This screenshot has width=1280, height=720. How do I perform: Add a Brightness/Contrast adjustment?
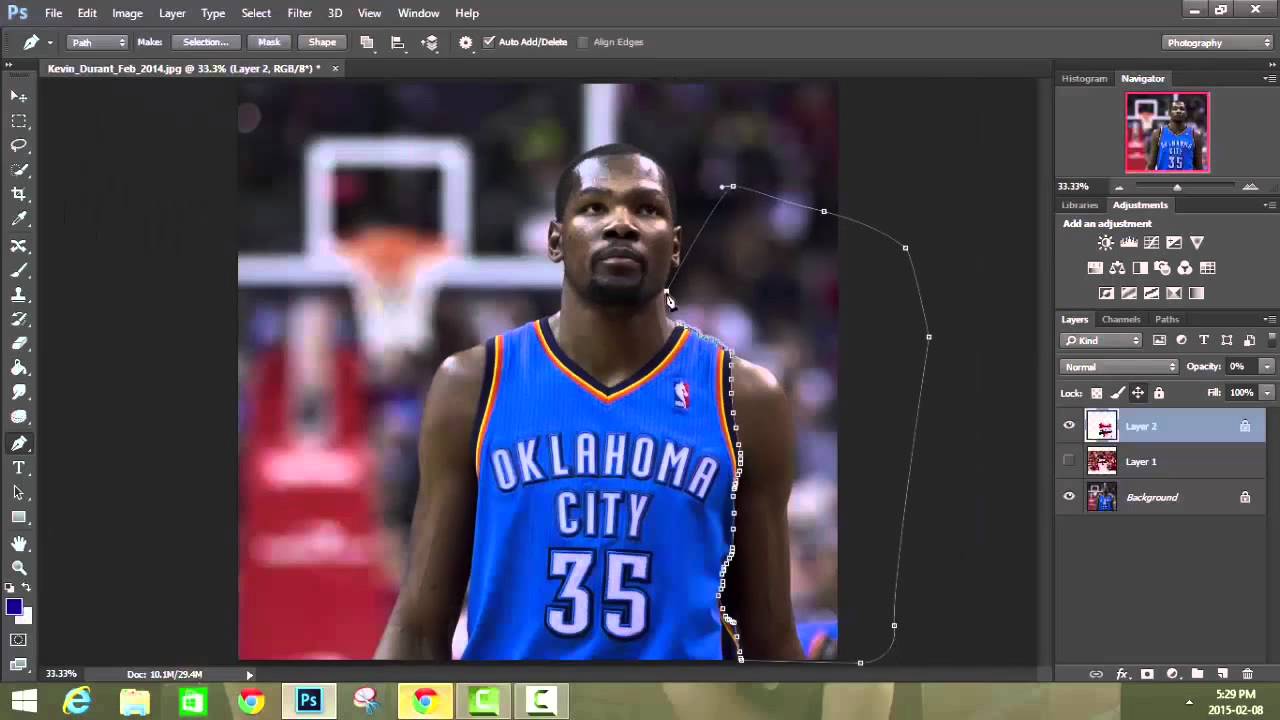(x=1105, y=243)
